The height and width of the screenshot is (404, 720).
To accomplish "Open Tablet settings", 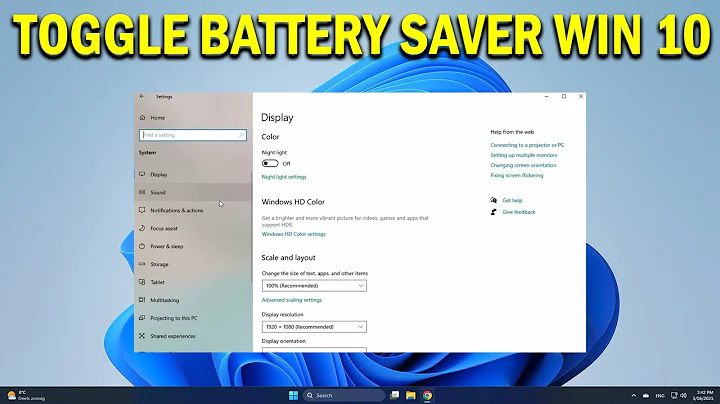I will (x=193, y=282).
